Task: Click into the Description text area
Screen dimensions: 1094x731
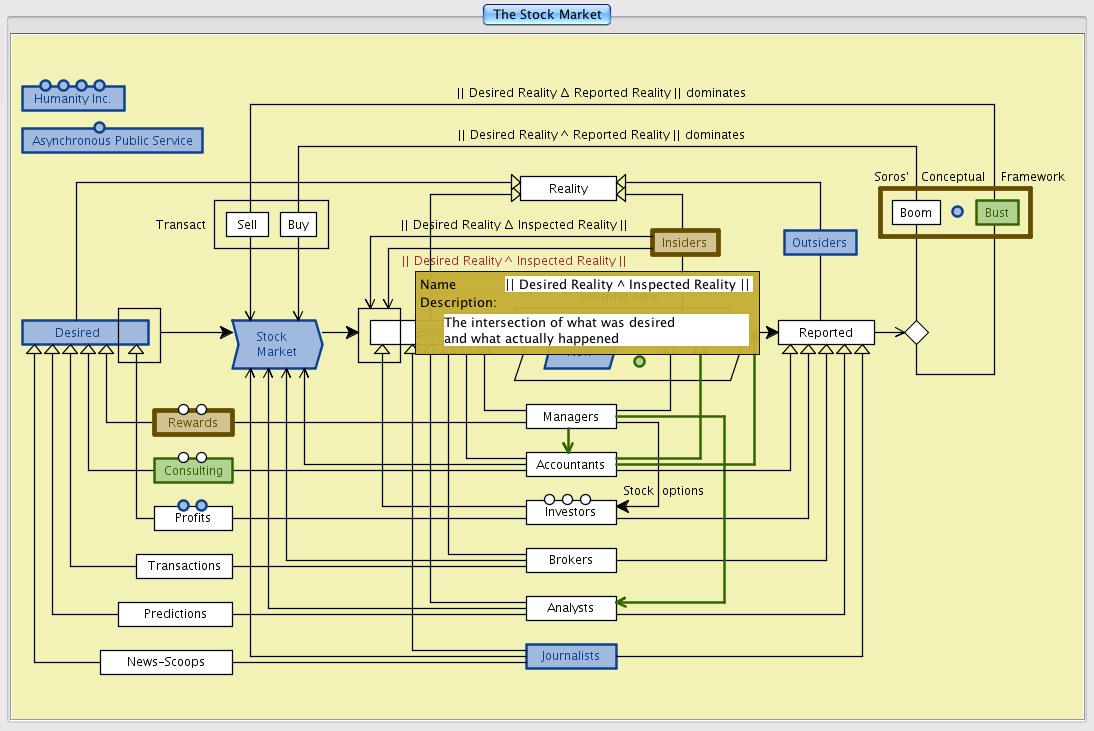Action: pos(596,330)
